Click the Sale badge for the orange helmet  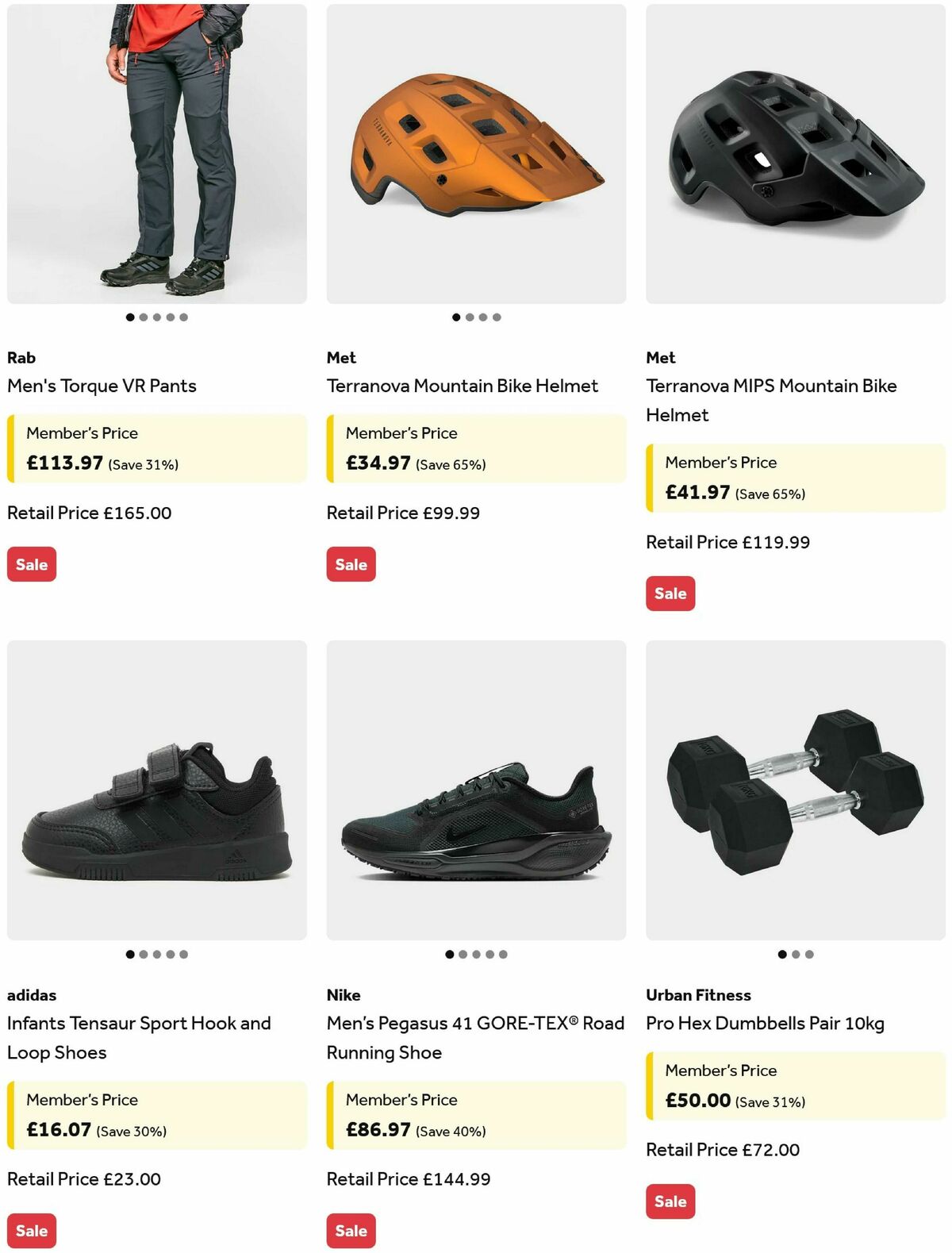(x=351, y=564)
